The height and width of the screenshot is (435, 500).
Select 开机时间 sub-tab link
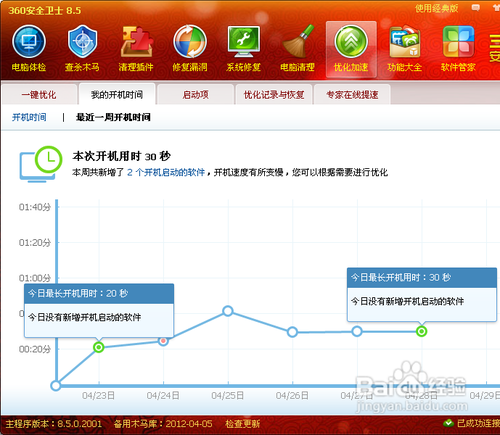(29, 117)
